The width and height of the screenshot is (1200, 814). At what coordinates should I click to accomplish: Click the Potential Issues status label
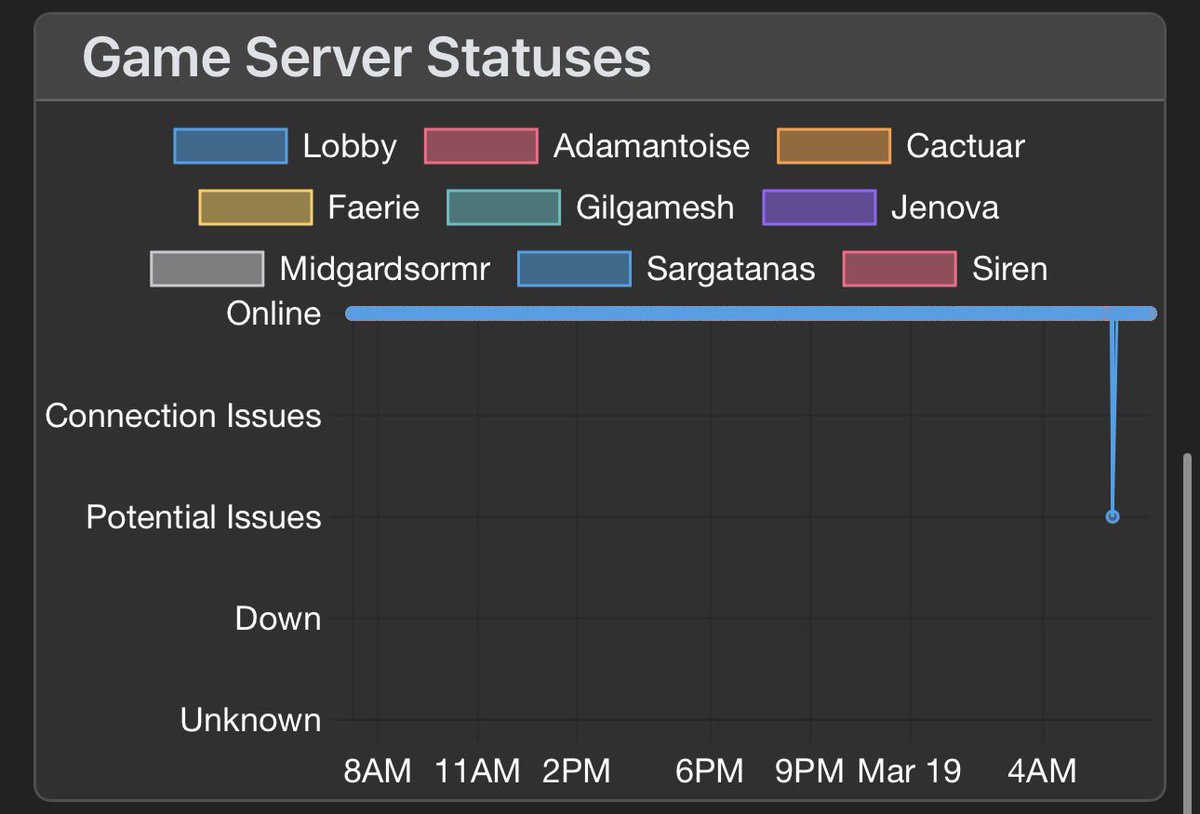[204, 517]
